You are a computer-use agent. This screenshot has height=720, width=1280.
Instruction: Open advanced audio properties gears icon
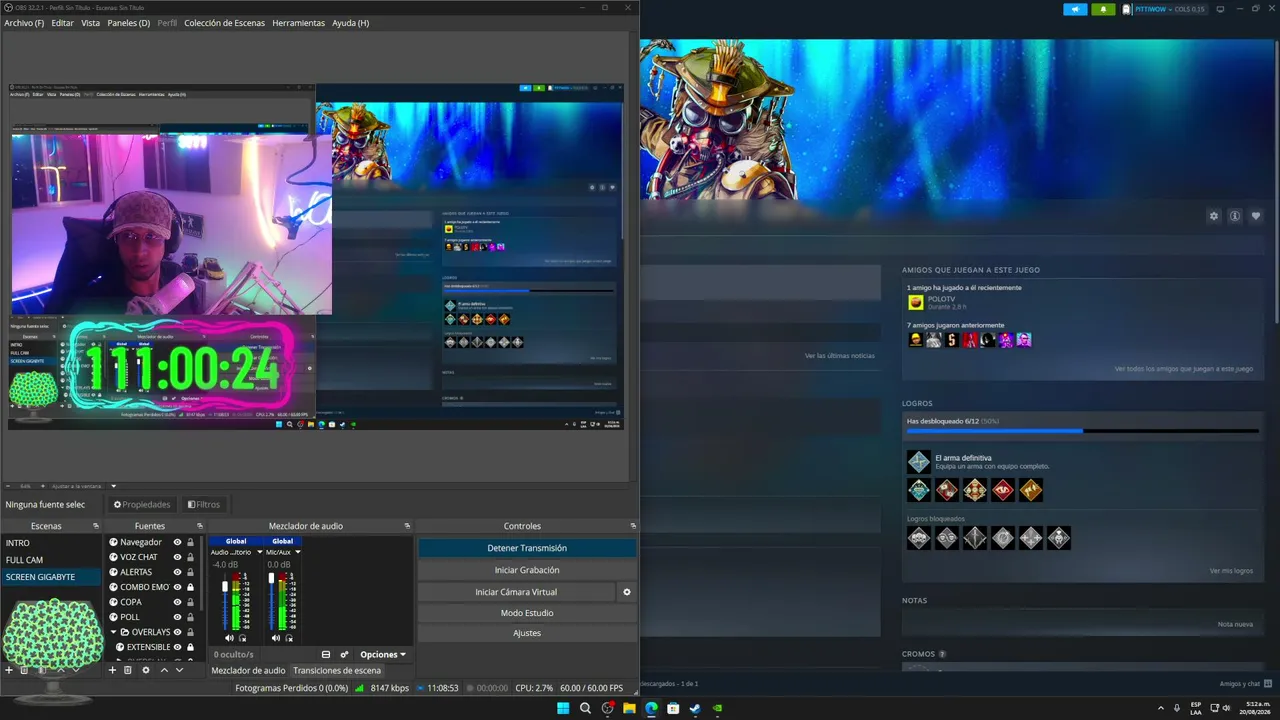coord(344,655)
